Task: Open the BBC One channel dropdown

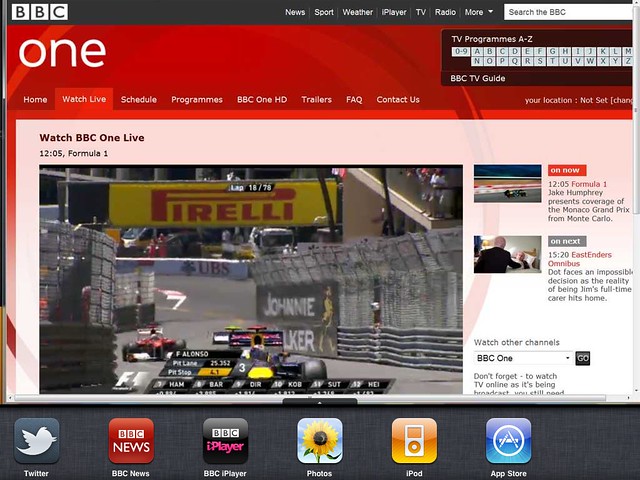Action: [x=523, y=358]
